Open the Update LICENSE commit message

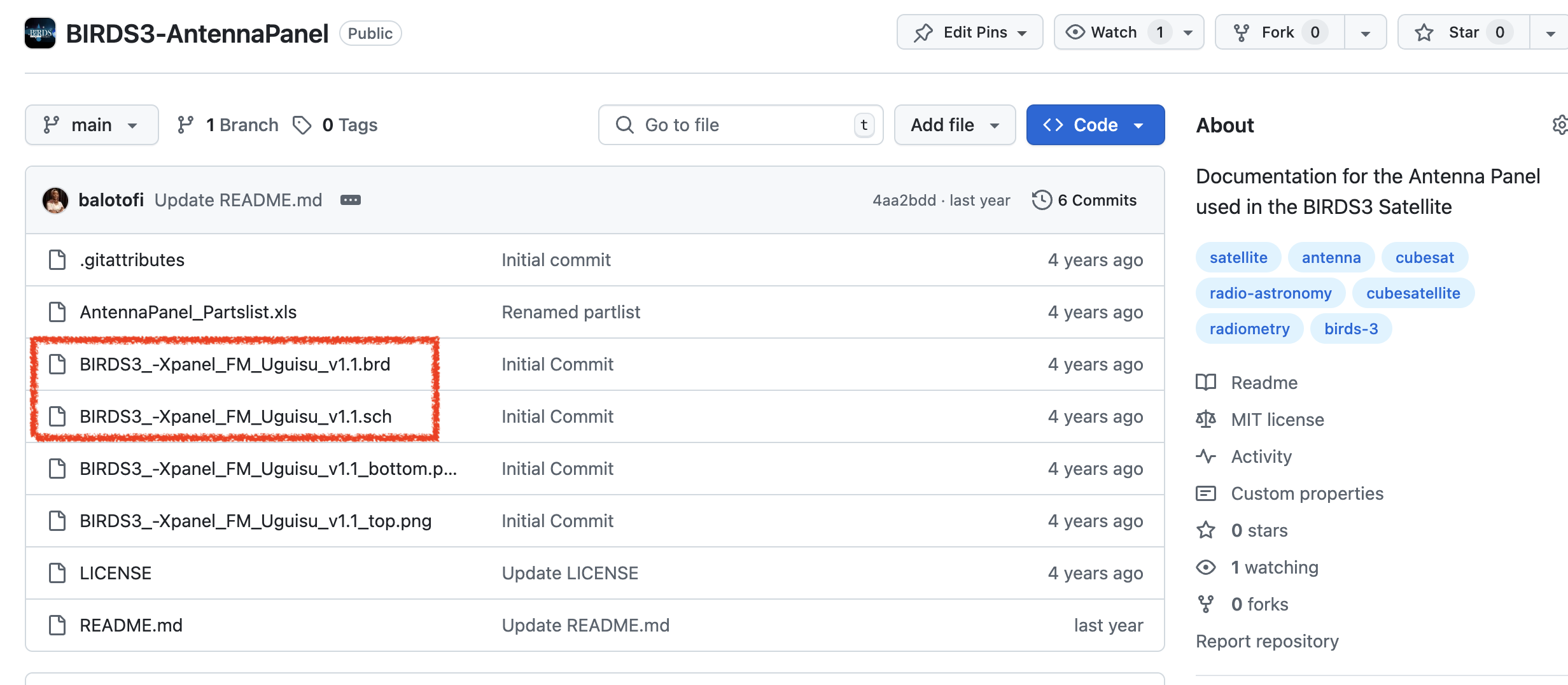coord(570,573)
